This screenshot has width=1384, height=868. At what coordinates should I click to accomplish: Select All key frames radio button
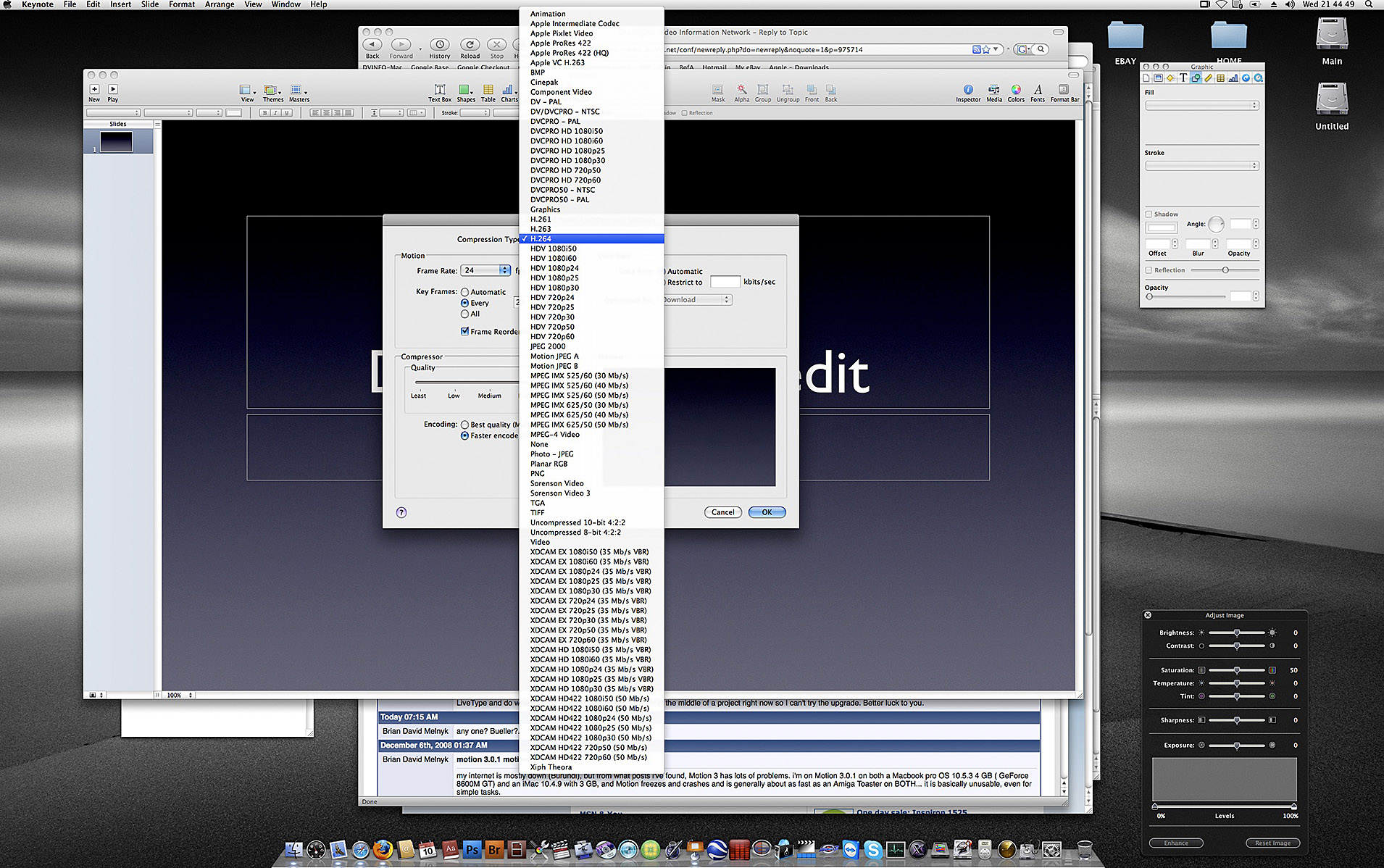coord(465,314)
